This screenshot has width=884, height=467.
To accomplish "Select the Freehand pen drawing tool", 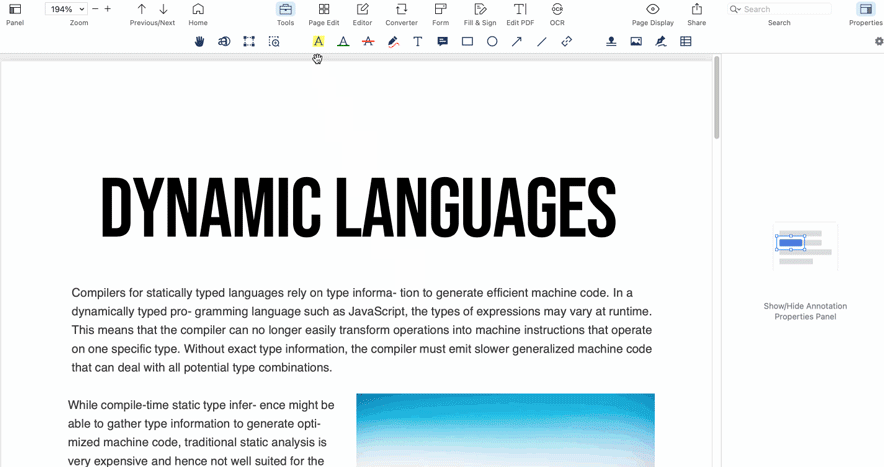I will pyautogui.click(x=393, y=41).
